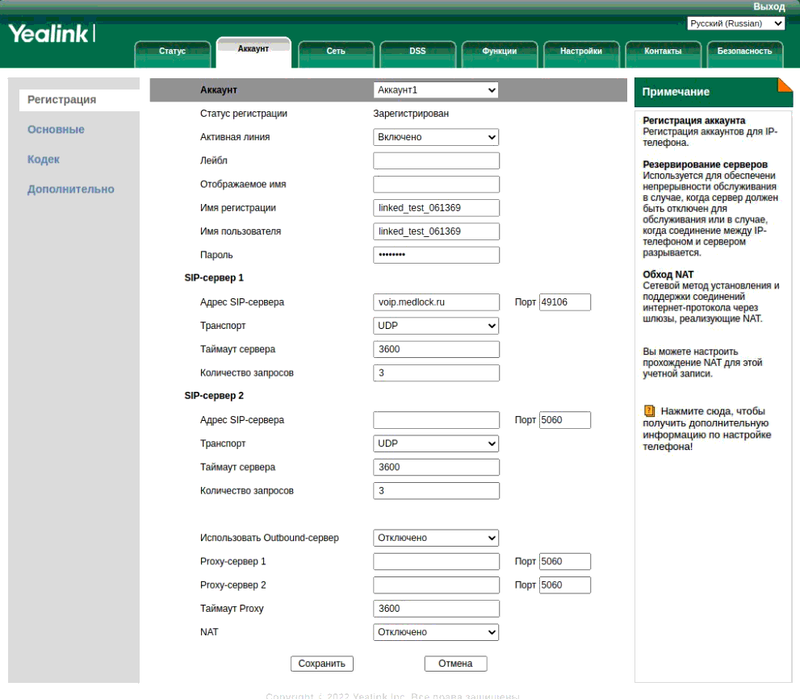The image size is (800, 699).
Task: Click the Примечание panel header
Action: pos(713,92)
